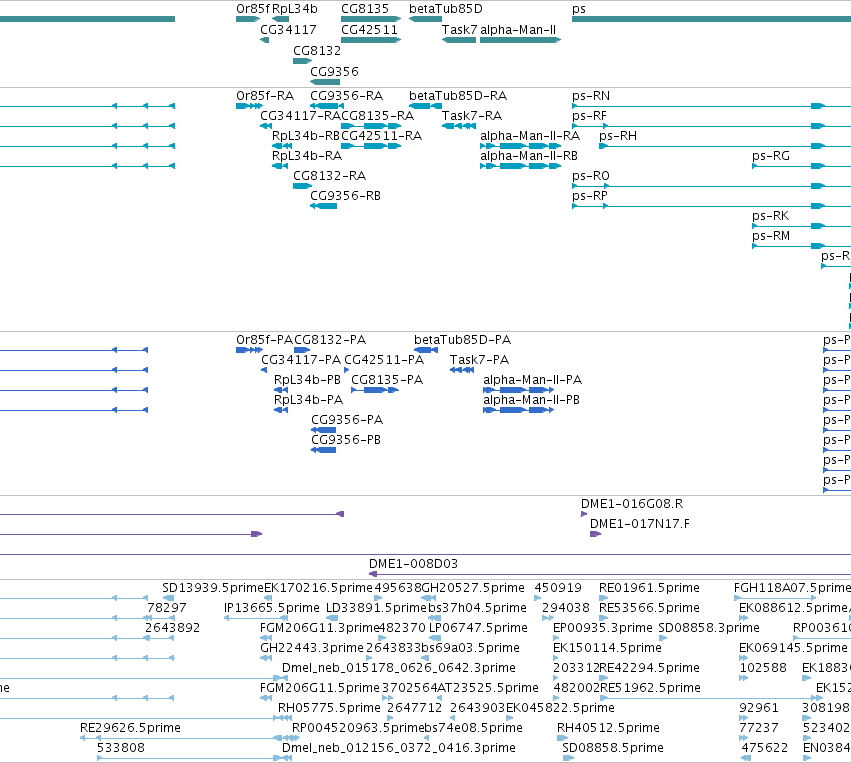The height and width of the screenshot is (763, 851).
Task: Select the FGM206G11.3prime EST label
Action: pos(319,628)
